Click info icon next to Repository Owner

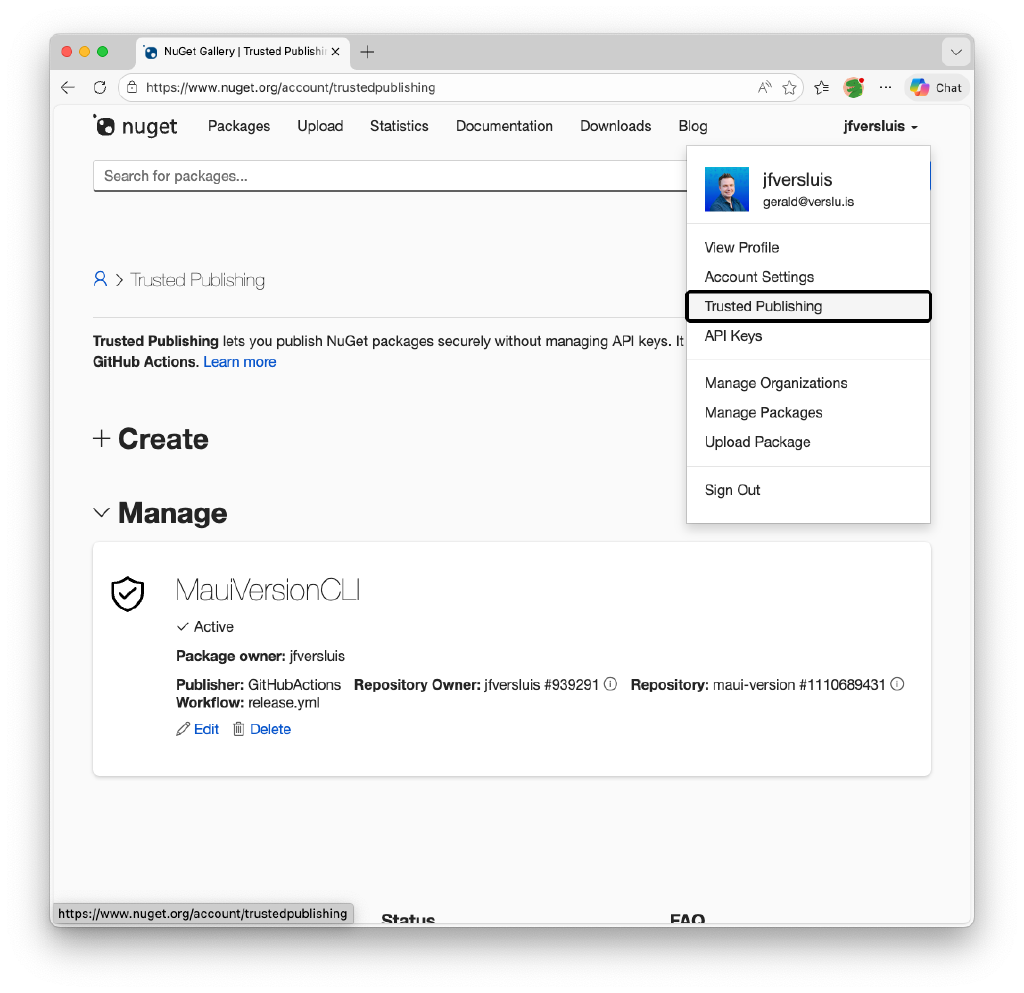(610, 685)
